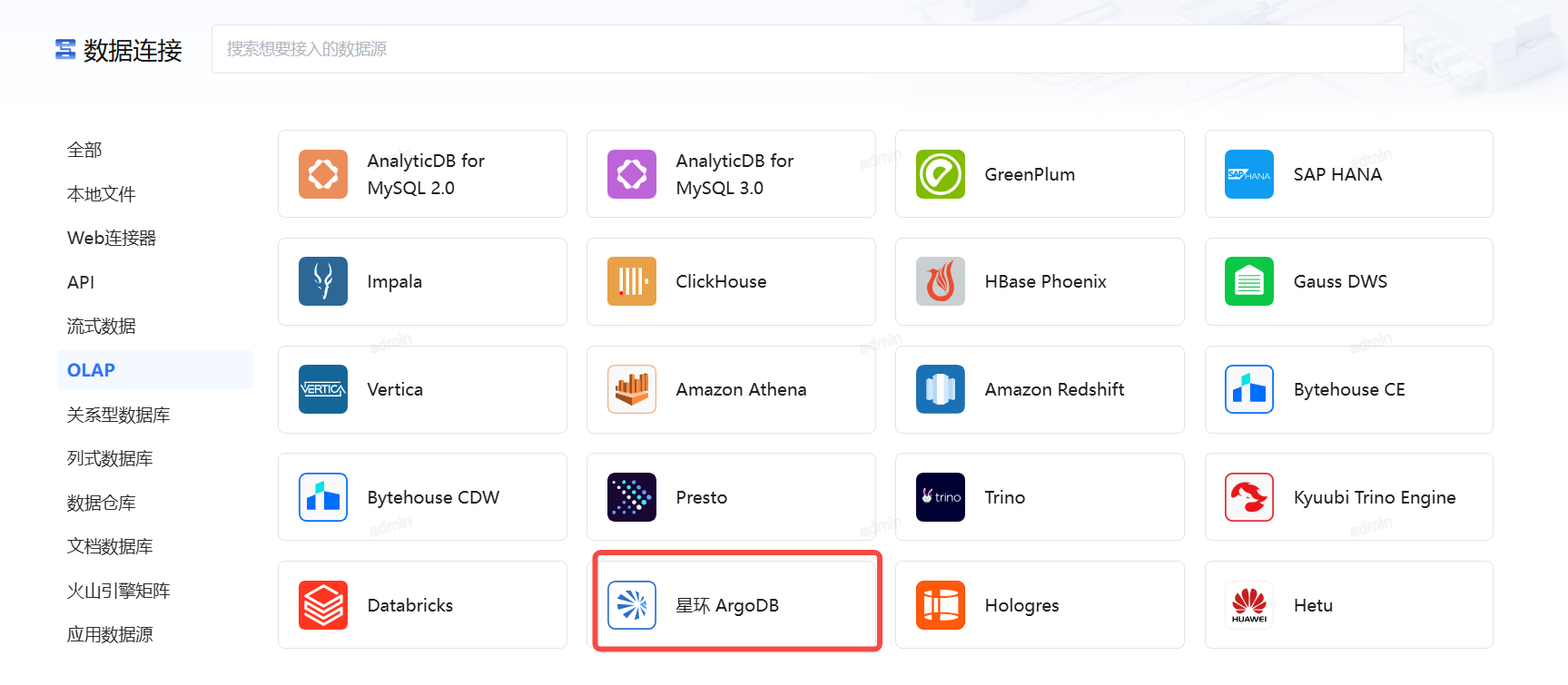Click the ClickHouse orange icon

coord(631,281)
